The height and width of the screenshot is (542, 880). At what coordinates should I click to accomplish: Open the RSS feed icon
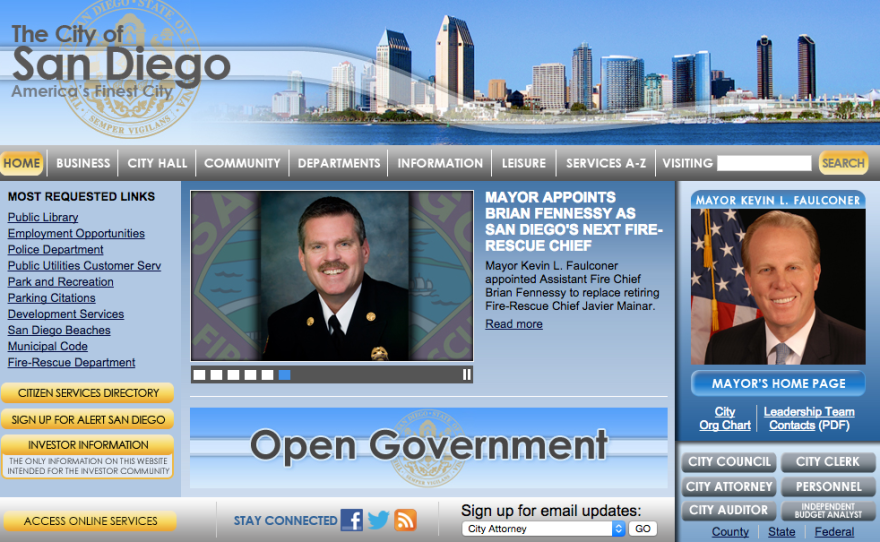[405, 520]
